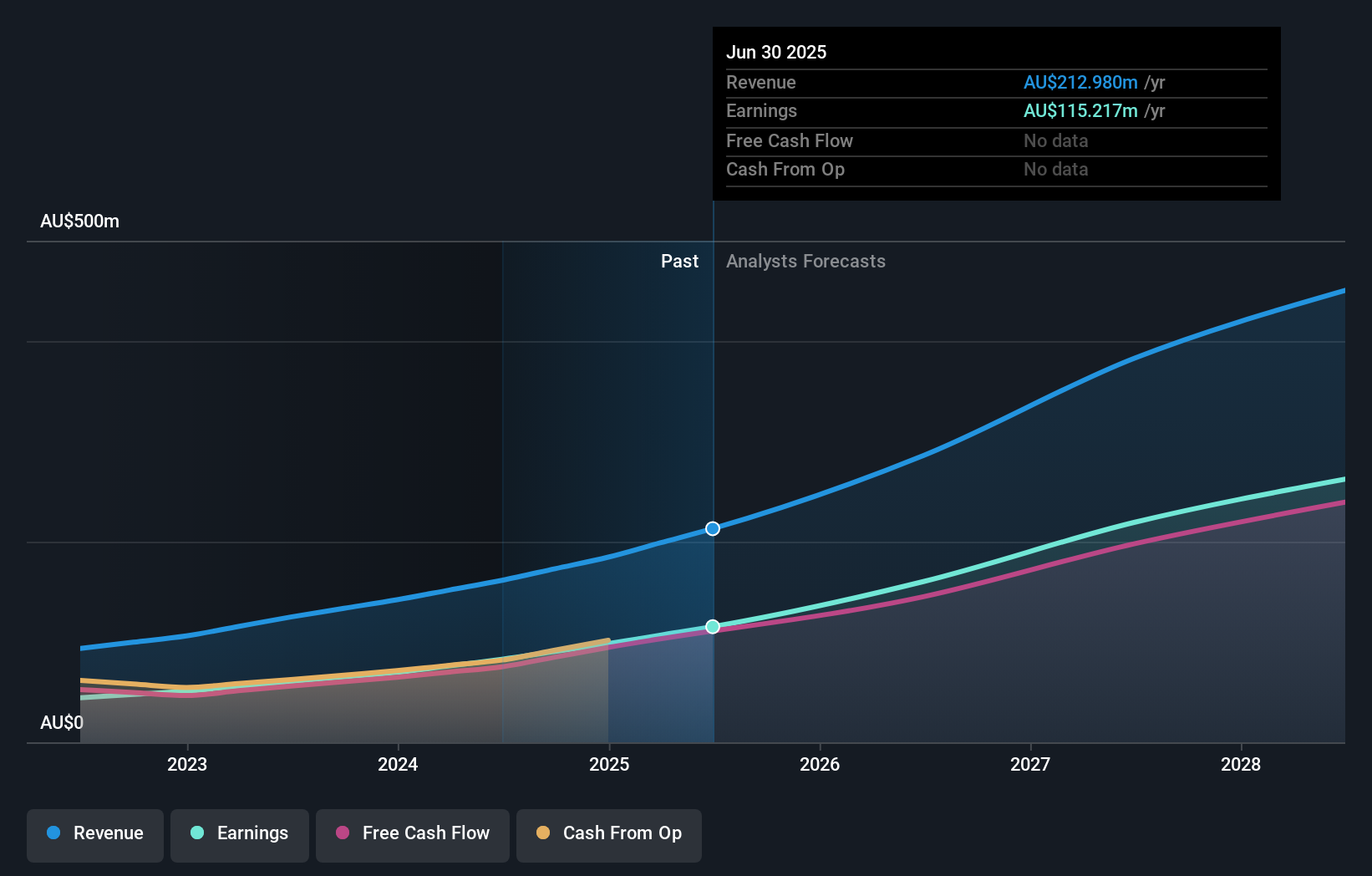The image size is (1372, 876).
Task: Switch to the Past section of chart
Action: (679, 261)
